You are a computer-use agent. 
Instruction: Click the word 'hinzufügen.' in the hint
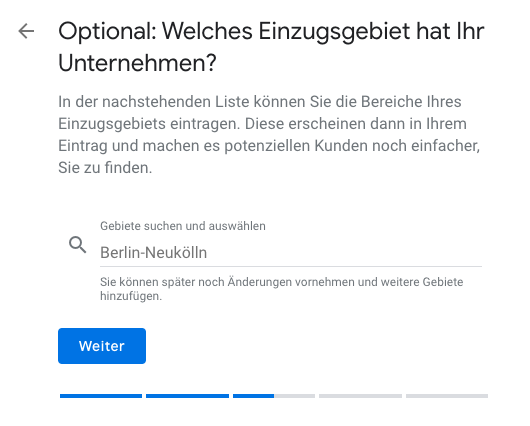(131, 296)
